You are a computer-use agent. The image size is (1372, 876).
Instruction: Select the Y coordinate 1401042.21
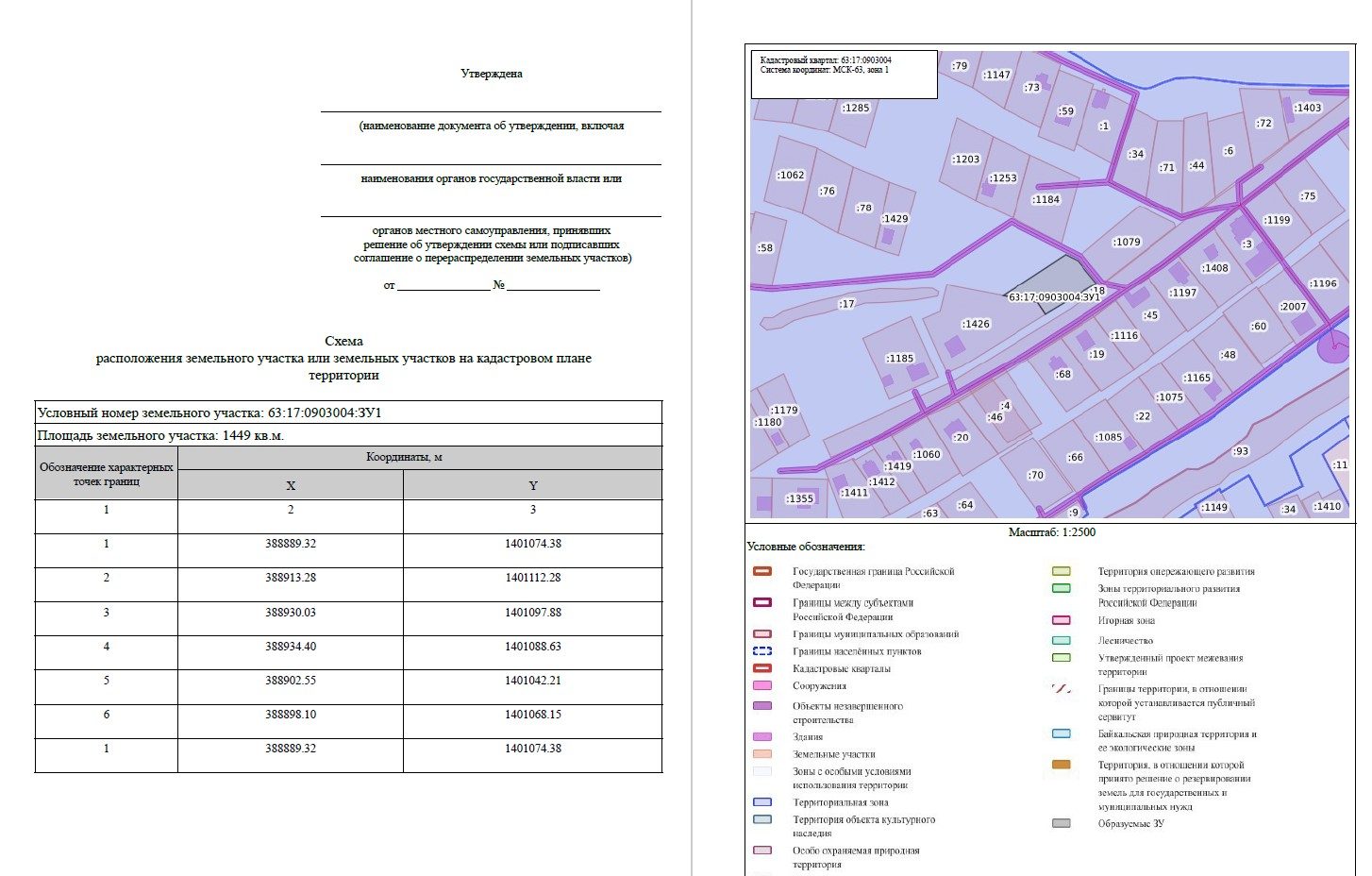click(x=533, y=681)
